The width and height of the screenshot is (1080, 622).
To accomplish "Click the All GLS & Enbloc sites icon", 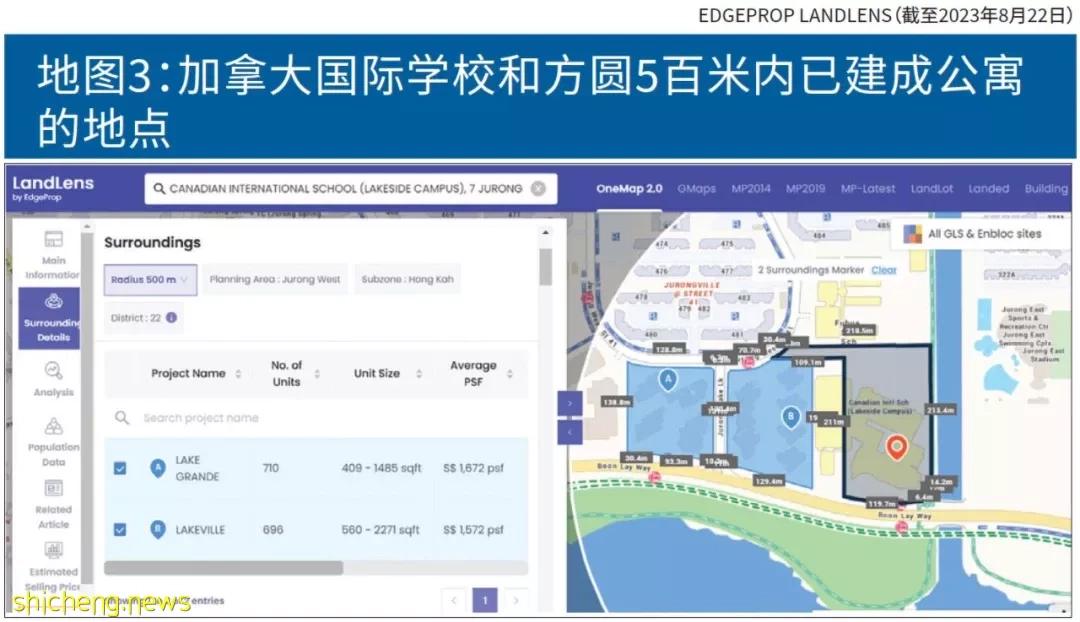I will (913, 234).
